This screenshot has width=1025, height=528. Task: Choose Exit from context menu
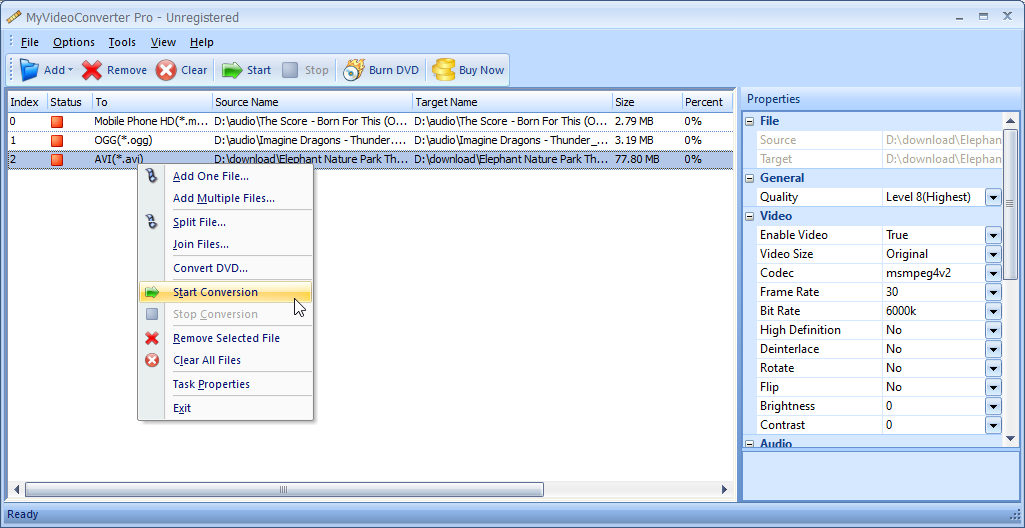226,408
